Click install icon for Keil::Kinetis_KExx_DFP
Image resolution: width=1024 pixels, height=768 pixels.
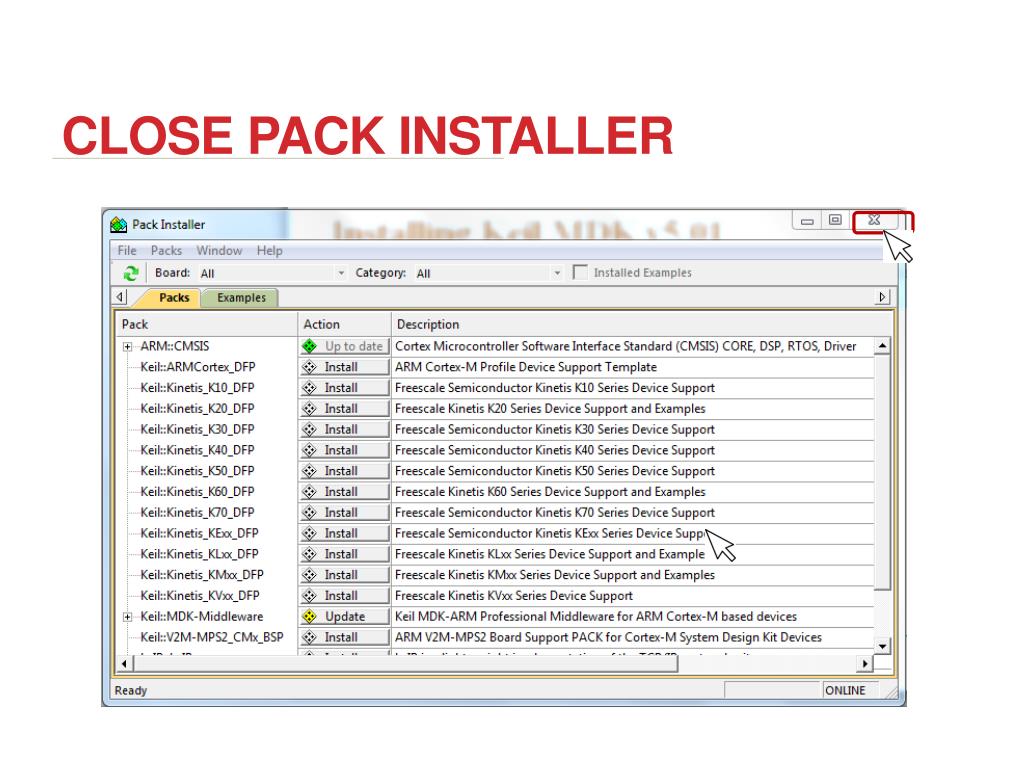tap(310, 534)
